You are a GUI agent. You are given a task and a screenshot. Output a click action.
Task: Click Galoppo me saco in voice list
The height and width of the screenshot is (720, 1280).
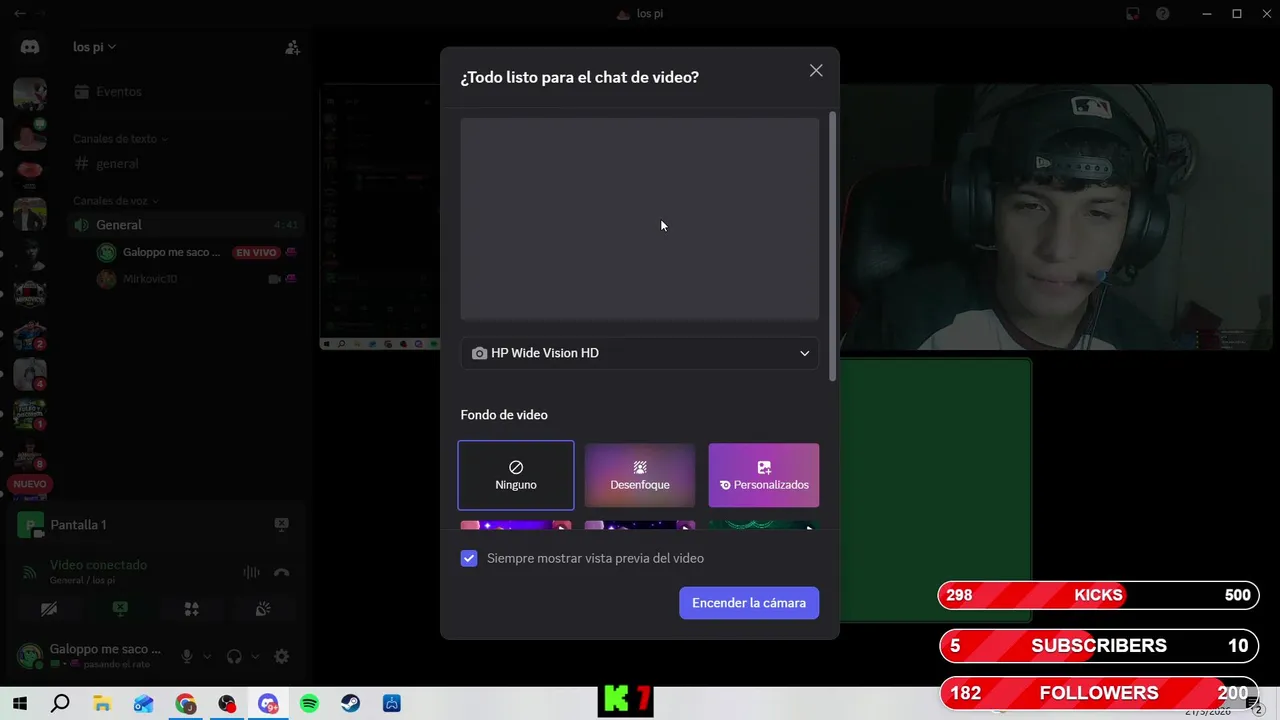171,252
